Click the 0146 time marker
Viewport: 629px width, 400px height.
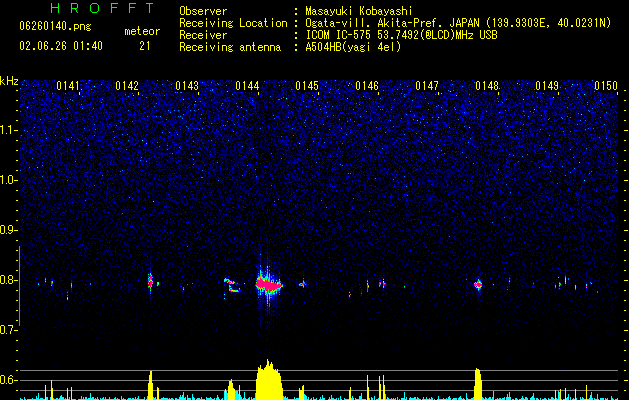[x=367, y=86]
